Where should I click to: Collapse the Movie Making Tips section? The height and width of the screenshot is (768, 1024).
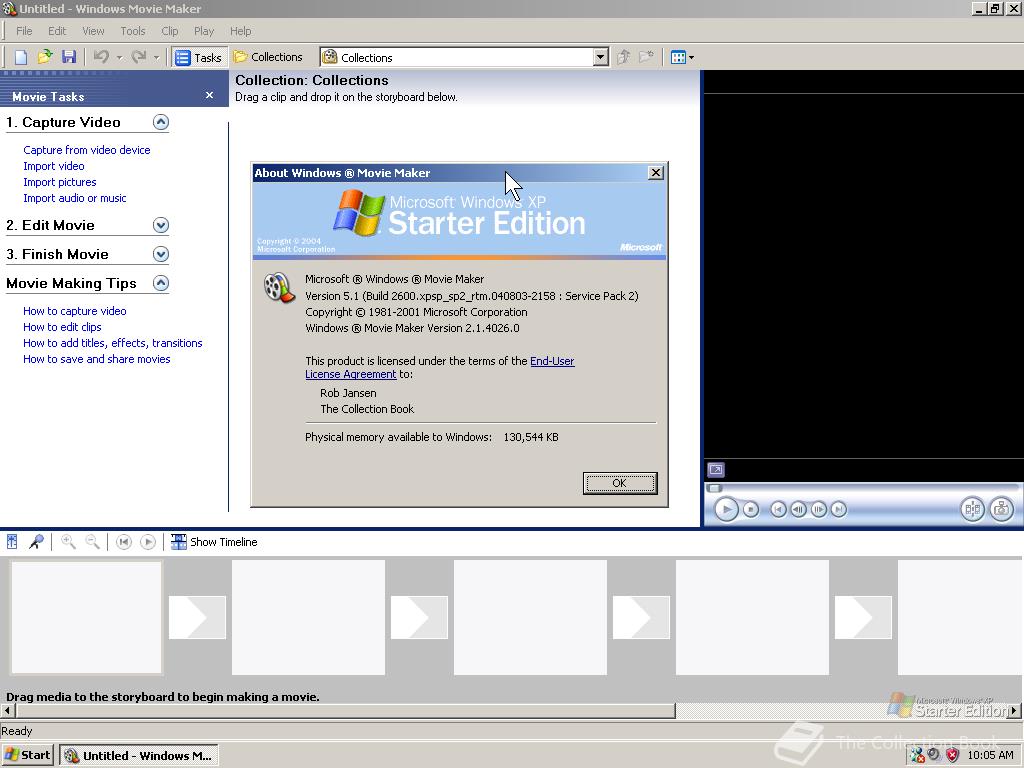(x=161, y=283)
